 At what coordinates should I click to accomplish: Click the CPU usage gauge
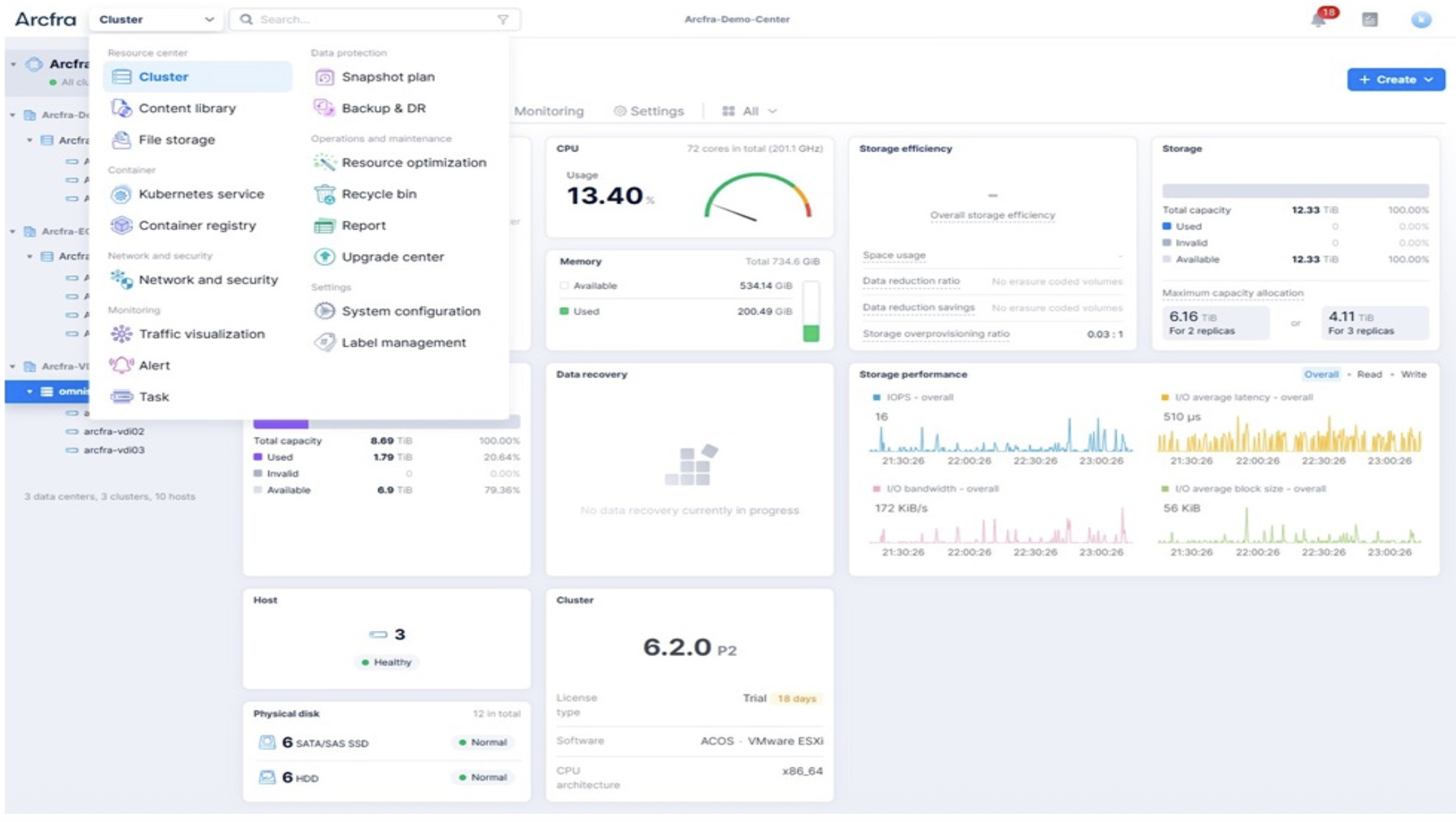(757, 197)
